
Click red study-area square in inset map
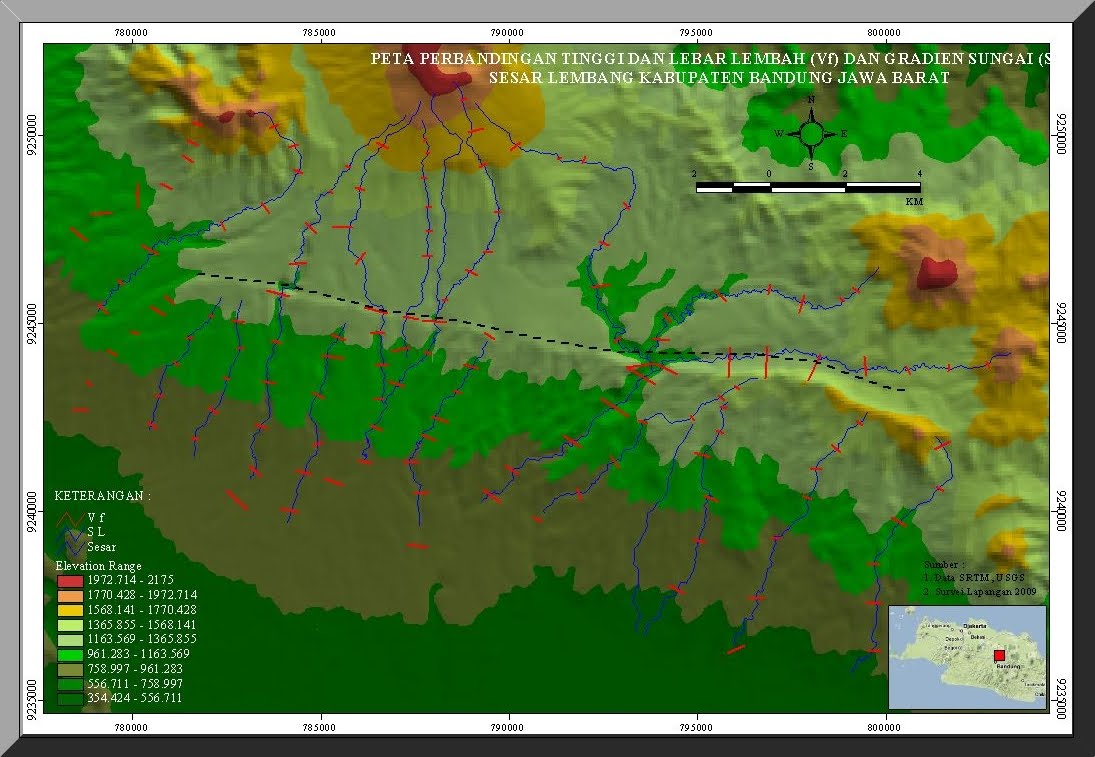point(998,655)
